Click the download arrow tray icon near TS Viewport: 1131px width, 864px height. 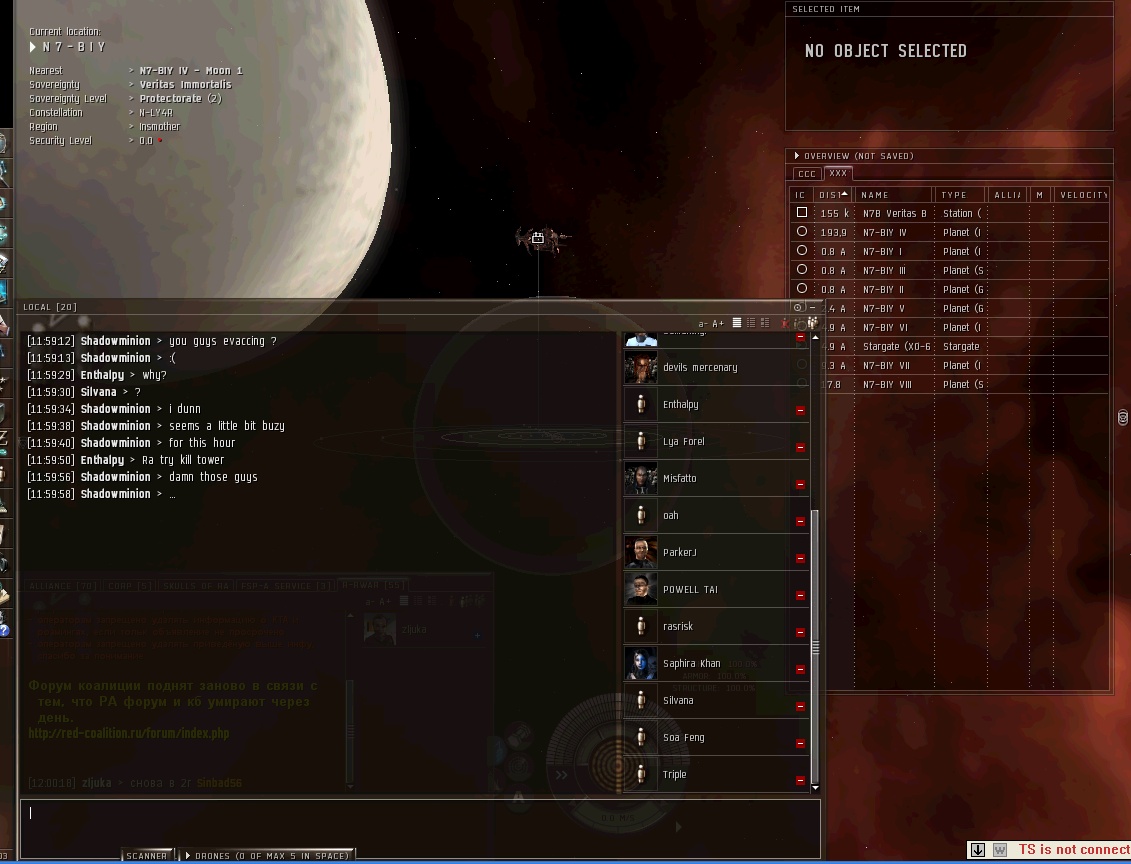[x=977, y=850]
